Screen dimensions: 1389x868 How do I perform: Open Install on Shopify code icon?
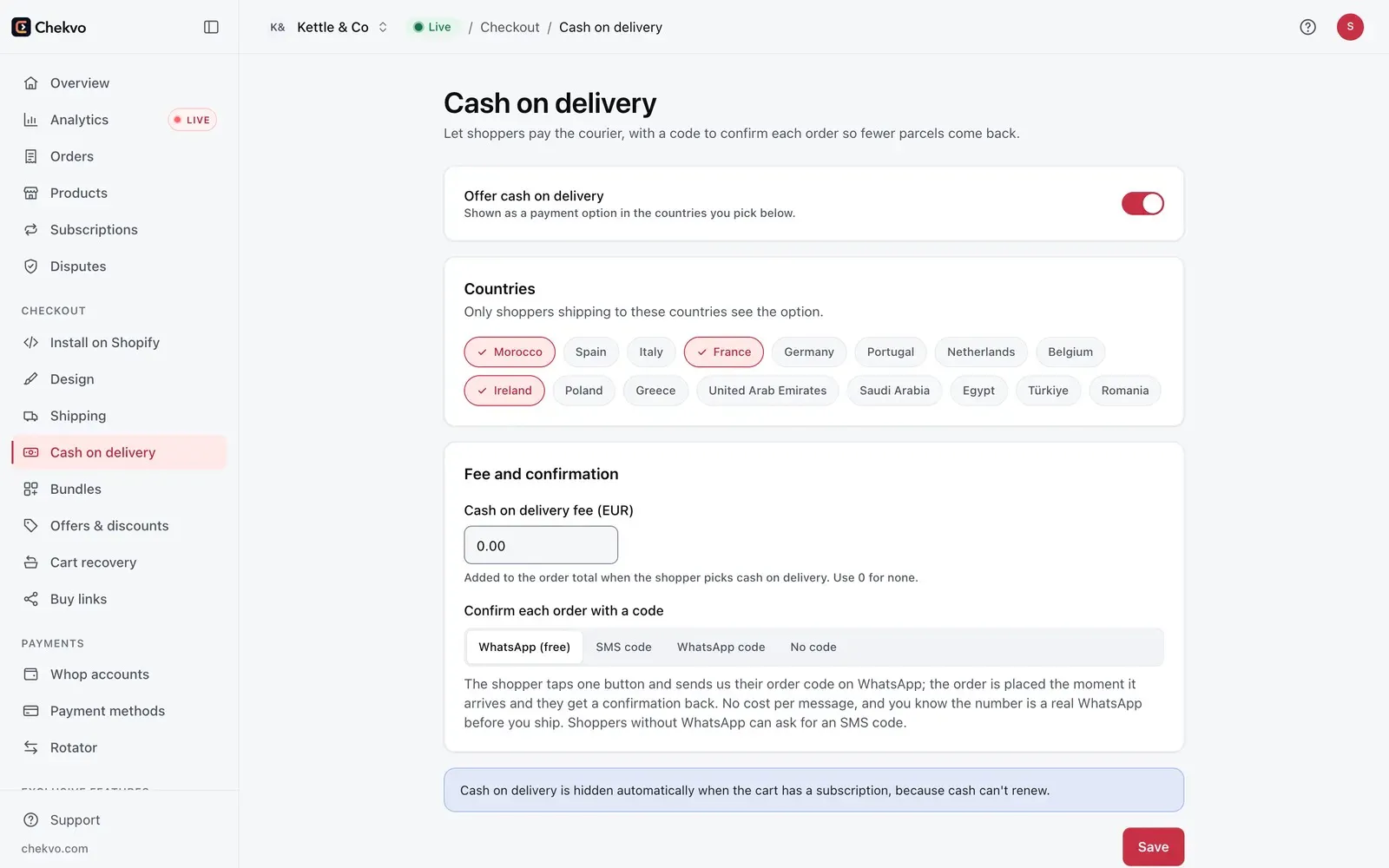click(x=30, y=343)
